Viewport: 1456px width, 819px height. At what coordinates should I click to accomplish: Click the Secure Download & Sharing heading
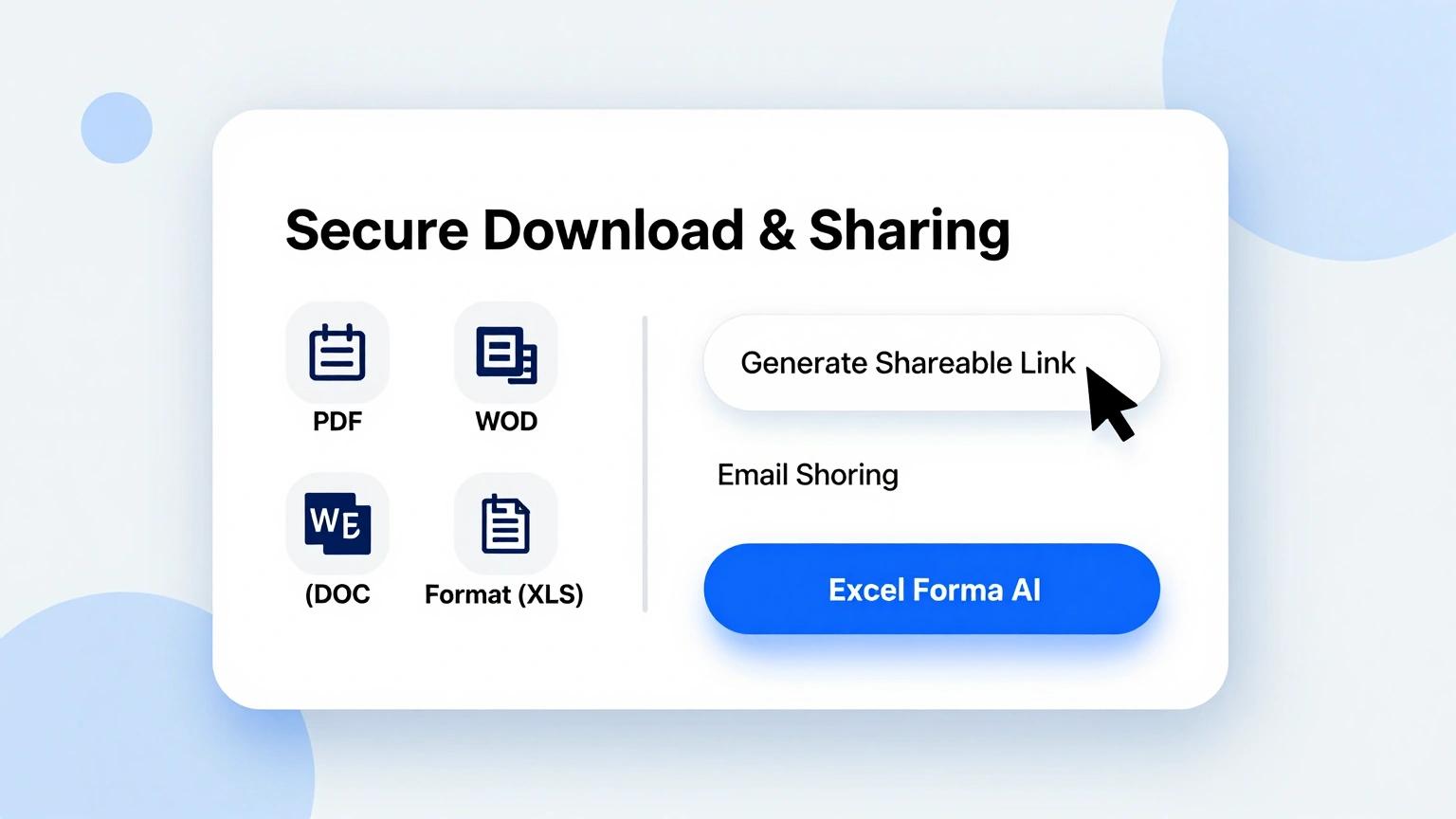click(x=647, y=230)
